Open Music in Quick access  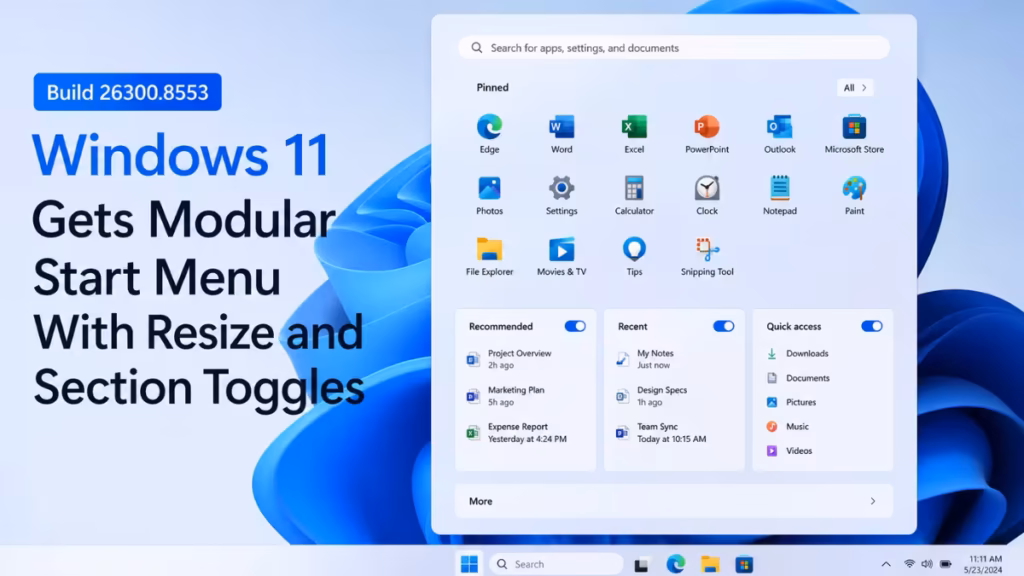[x=788, y=426]
